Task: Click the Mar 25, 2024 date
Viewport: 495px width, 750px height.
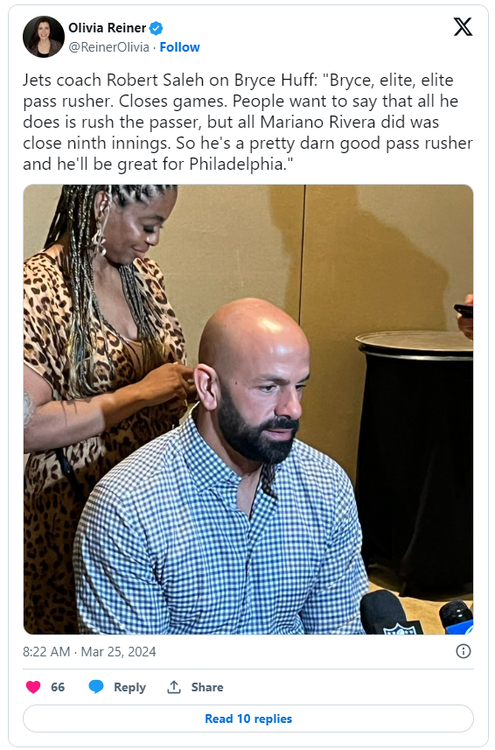Action: tap(119, 651)
